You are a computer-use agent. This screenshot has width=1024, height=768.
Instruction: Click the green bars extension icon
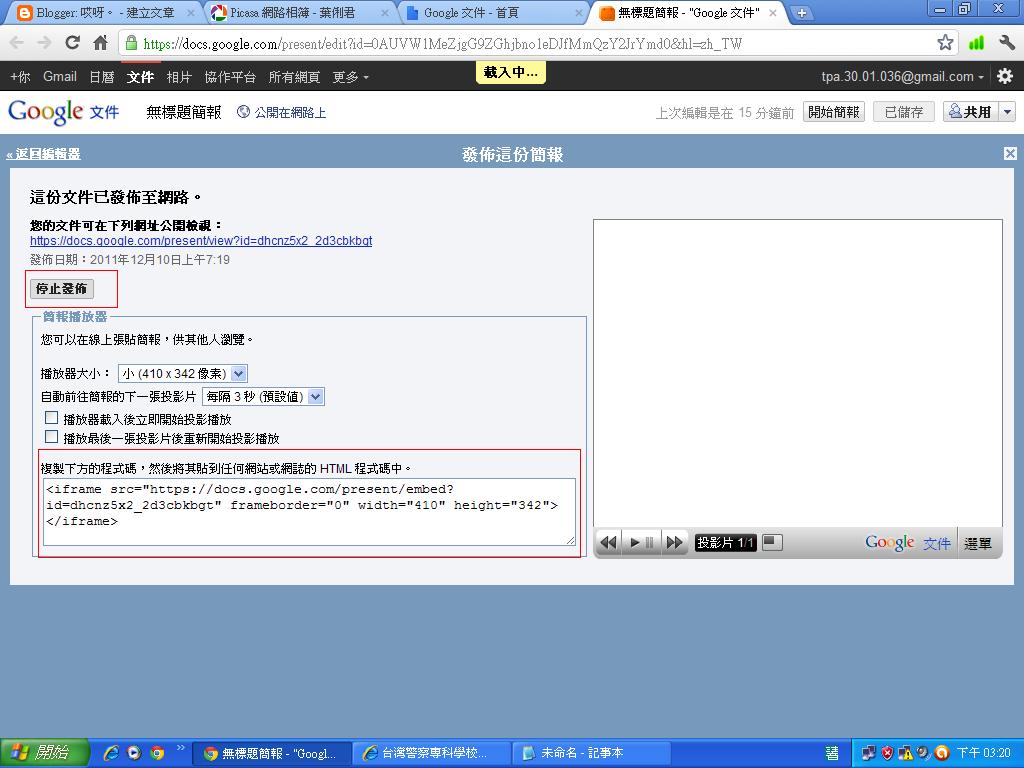[976, 43]
